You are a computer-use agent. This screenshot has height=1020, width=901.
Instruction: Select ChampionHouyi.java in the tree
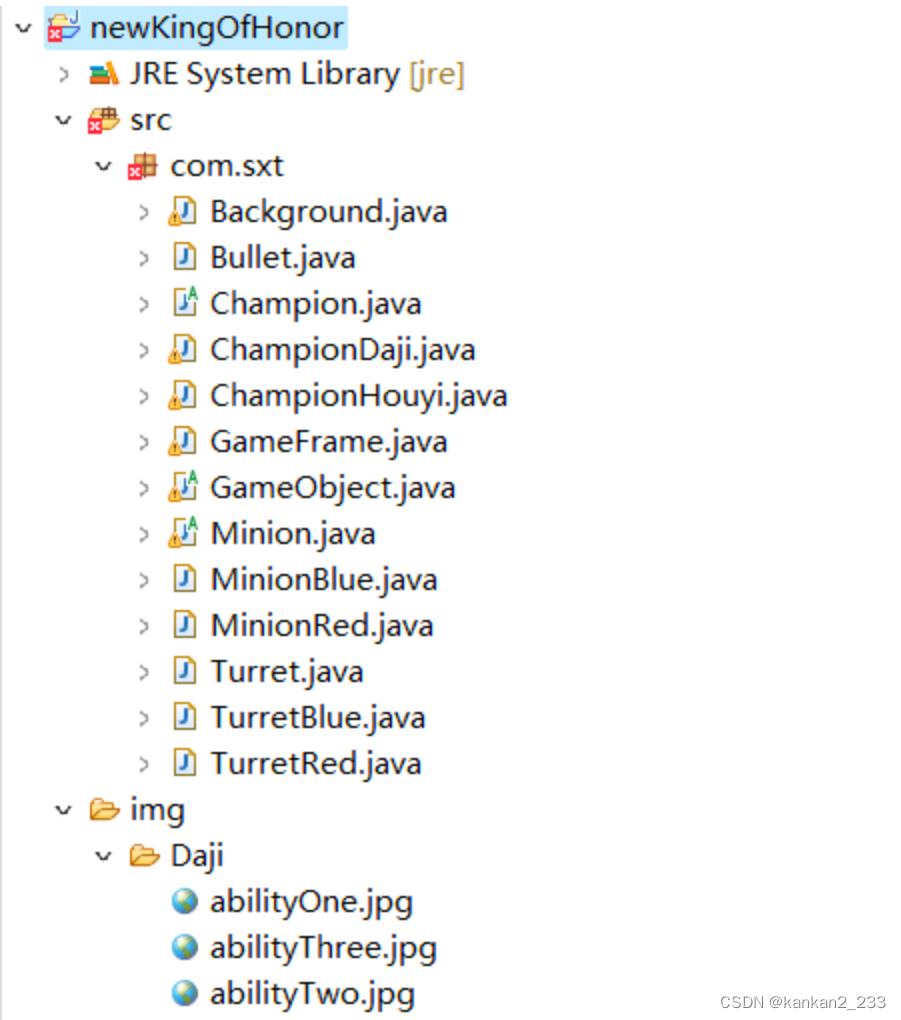point(358,397)
